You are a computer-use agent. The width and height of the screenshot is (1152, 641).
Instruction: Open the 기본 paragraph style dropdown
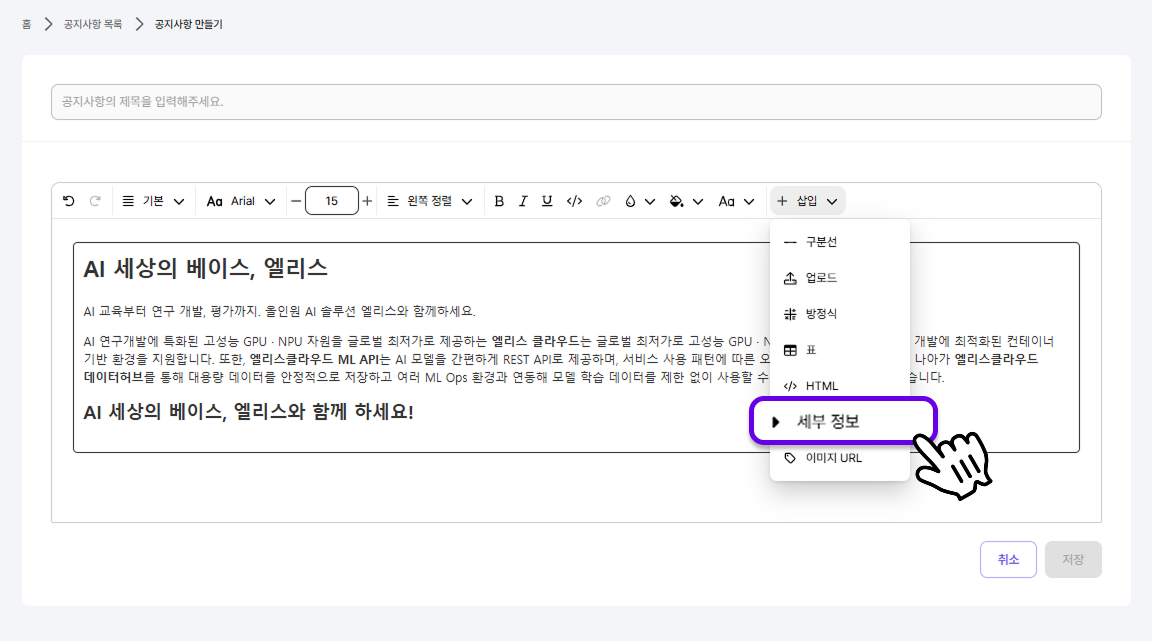pos(153,201)
